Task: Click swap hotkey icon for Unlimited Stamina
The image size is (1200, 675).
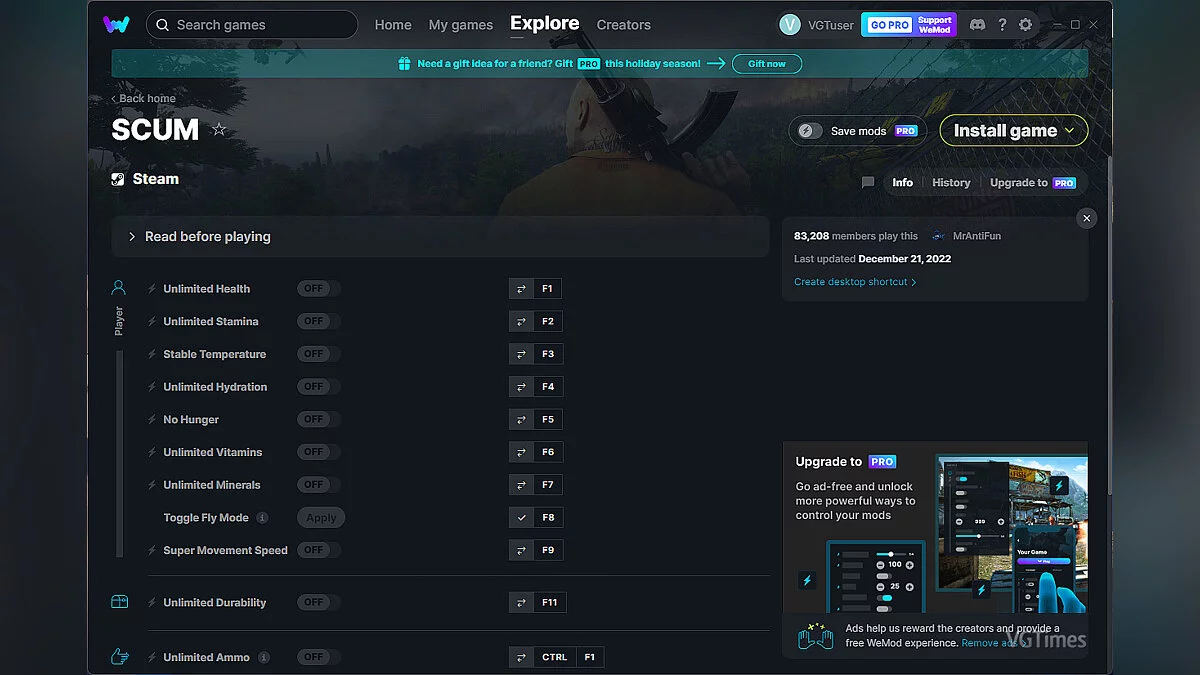Action: click(x=521, y=322)
